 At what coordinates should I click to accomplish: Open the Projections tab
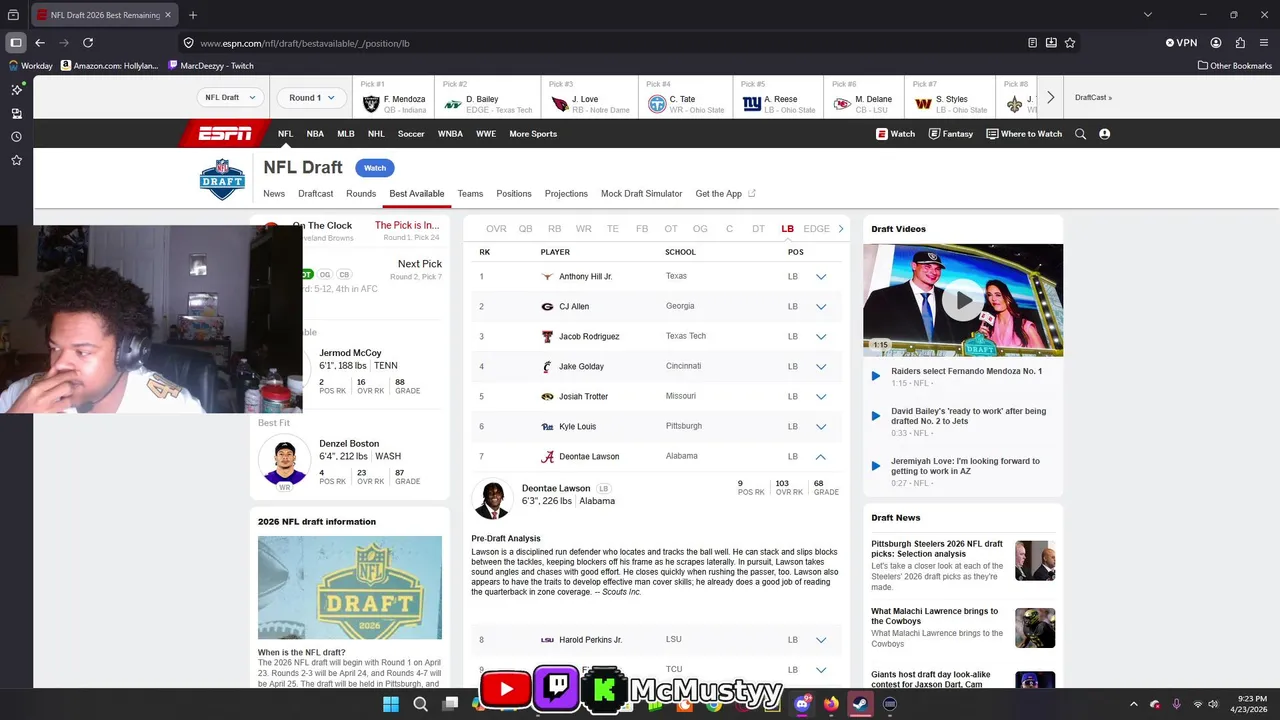pos(566,194)
